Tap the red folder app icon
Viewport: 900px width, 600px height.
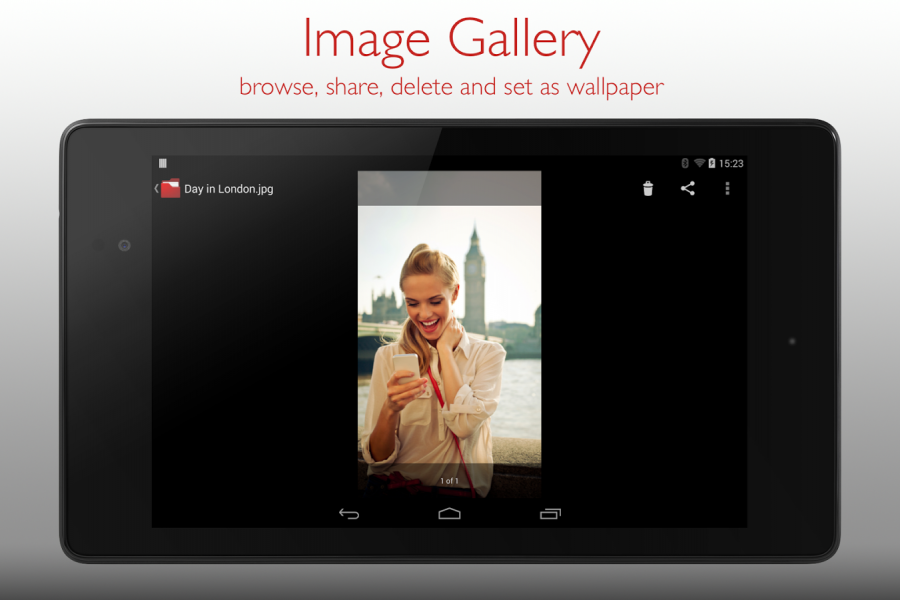(170, 188)
